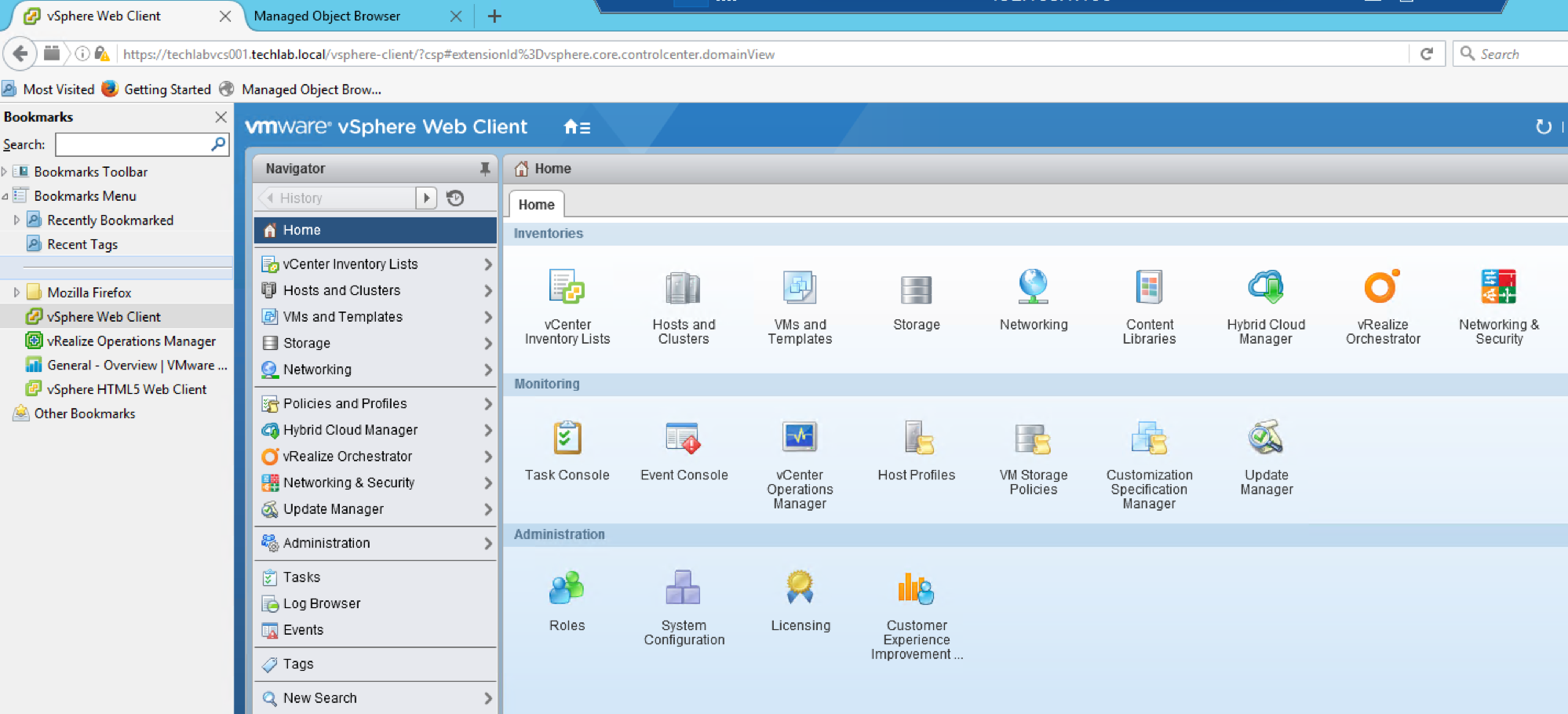Open Hybrid Cloud Manager home icon
1568x714 pixels.
(x=1266, y=287)
